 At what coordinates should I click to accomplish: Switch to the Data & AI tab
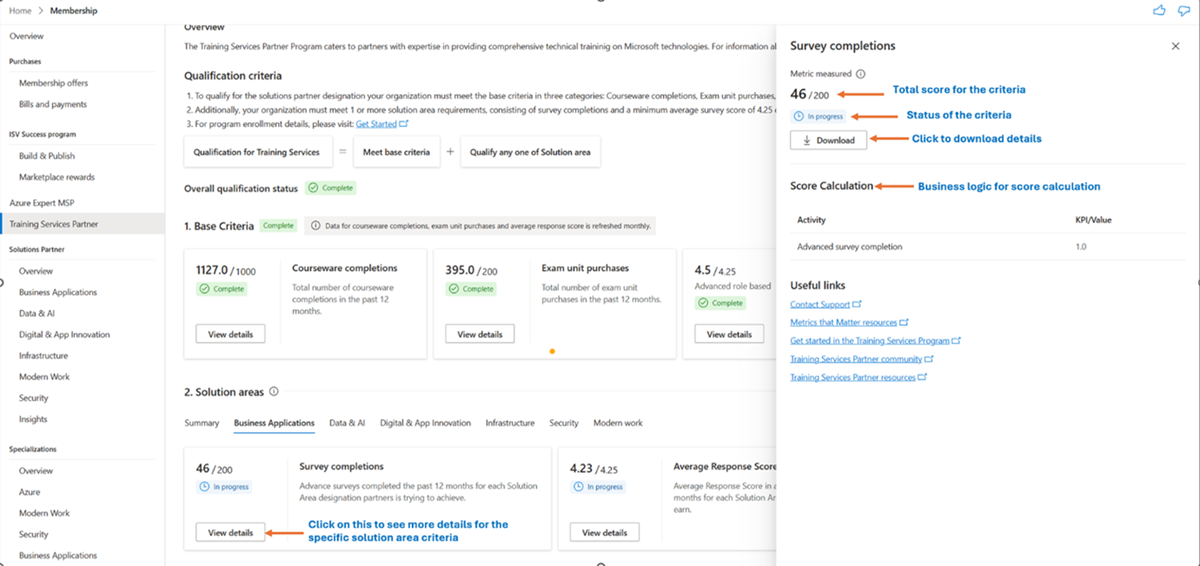347,423
